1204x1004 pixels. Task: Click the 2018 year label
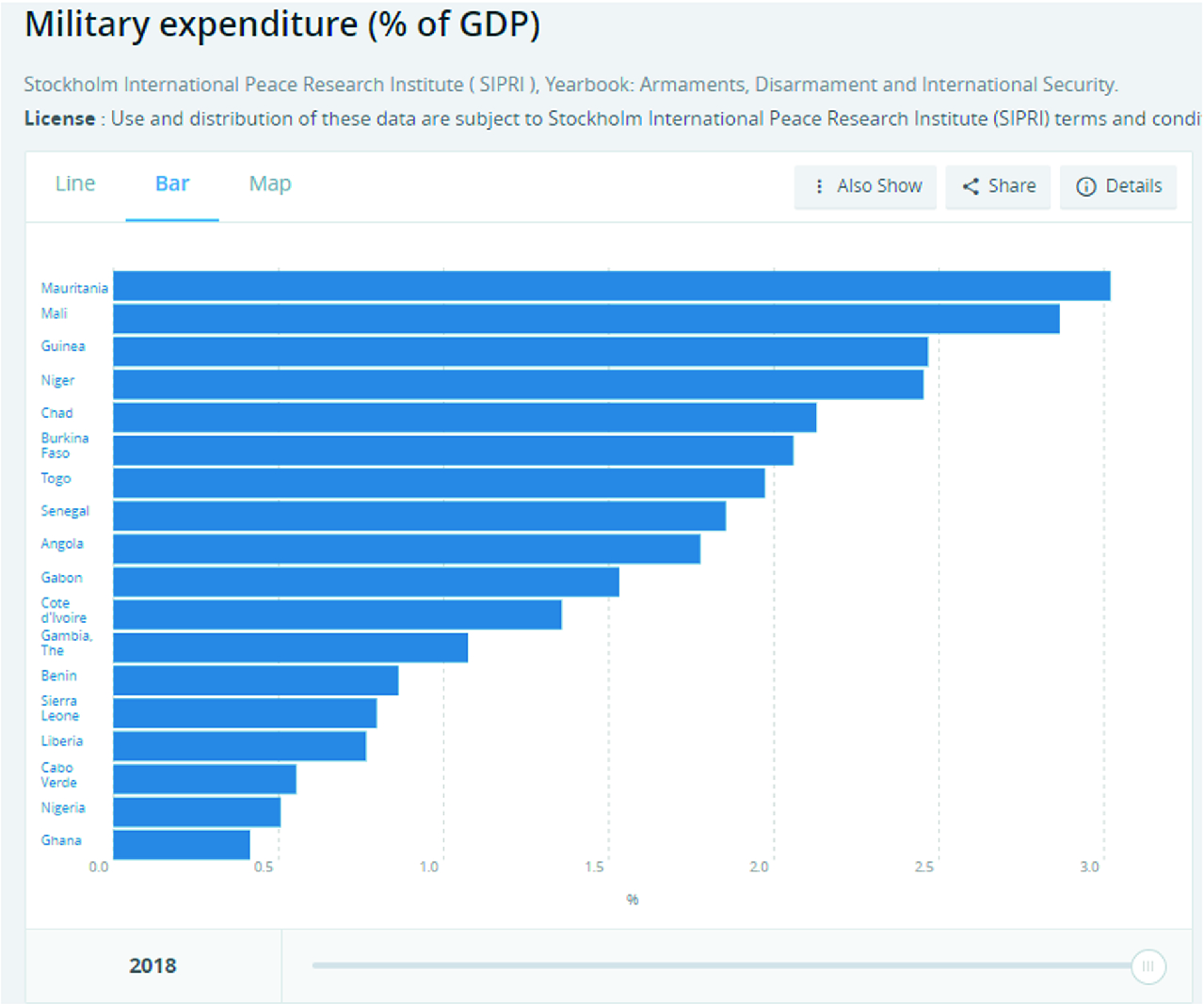click(x=153, y=965)
